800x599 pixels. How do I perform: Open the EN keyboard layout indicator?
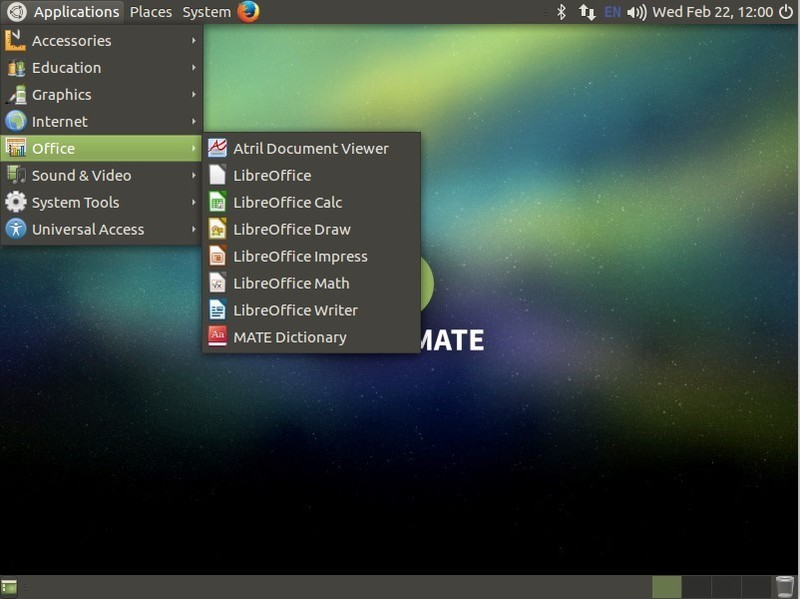pos(612,12)
